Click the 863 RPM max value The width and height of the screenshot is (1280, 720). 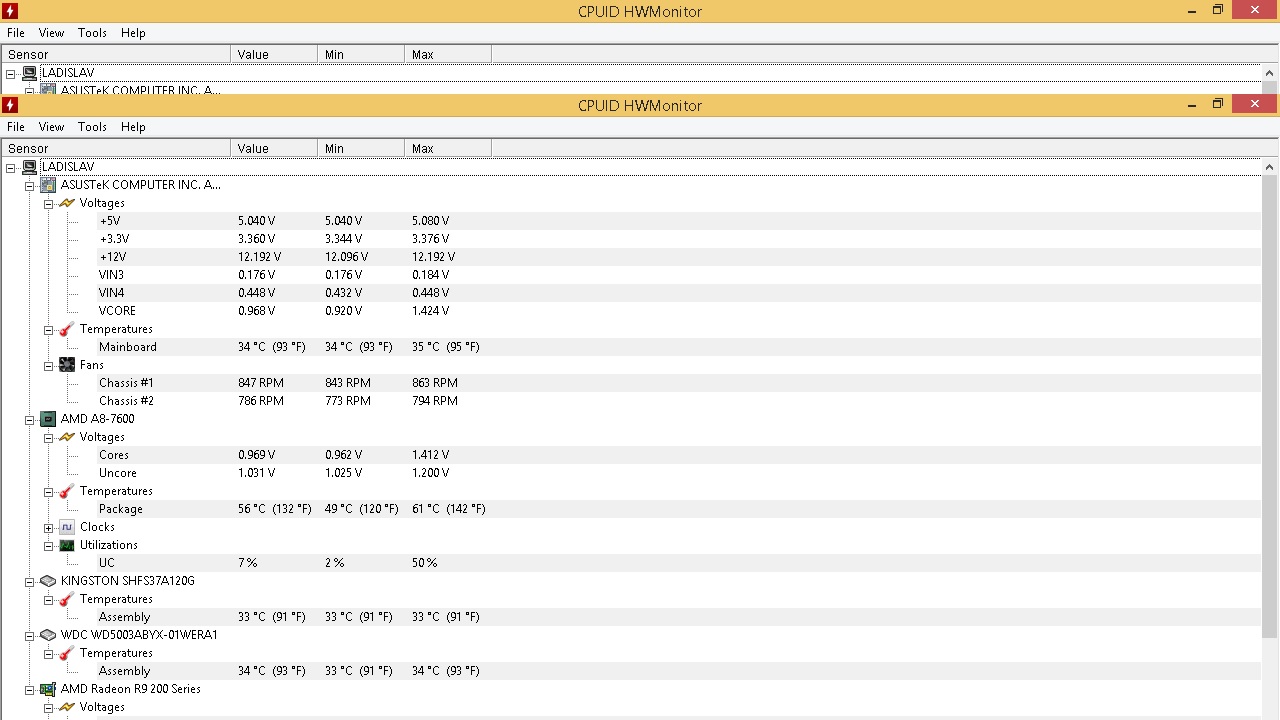435,383
